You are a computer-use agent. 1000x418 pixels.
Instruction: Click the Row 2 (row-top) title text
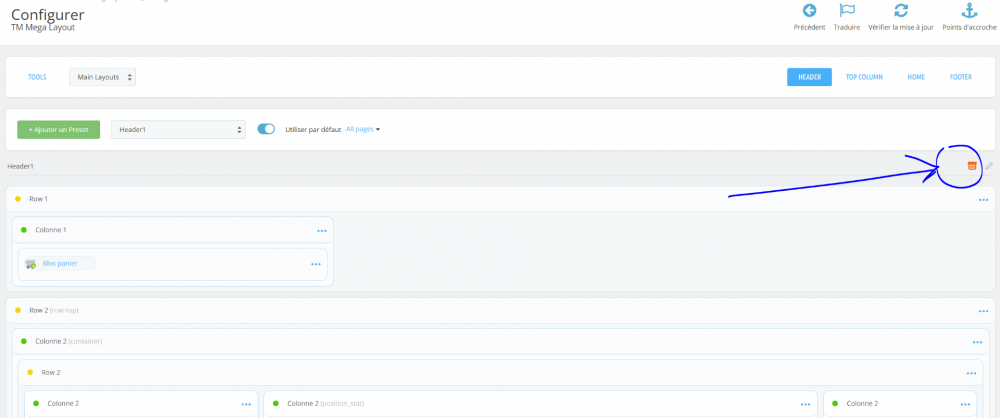[x=54, y=310]
